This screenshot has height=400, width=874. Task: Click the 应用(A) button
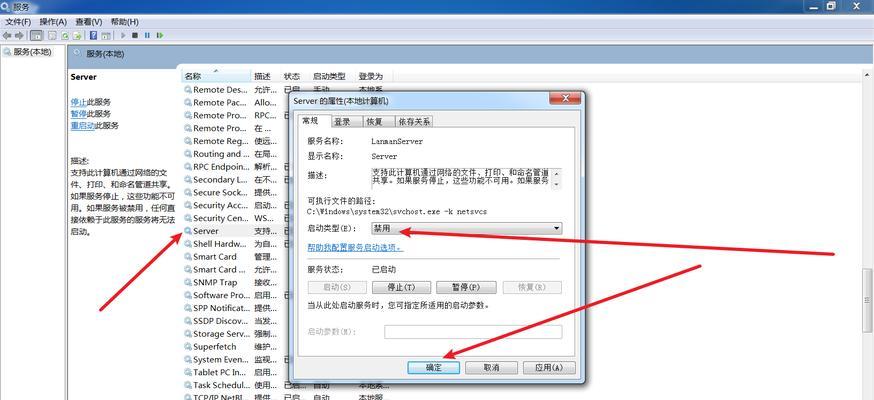click(549, 368)
